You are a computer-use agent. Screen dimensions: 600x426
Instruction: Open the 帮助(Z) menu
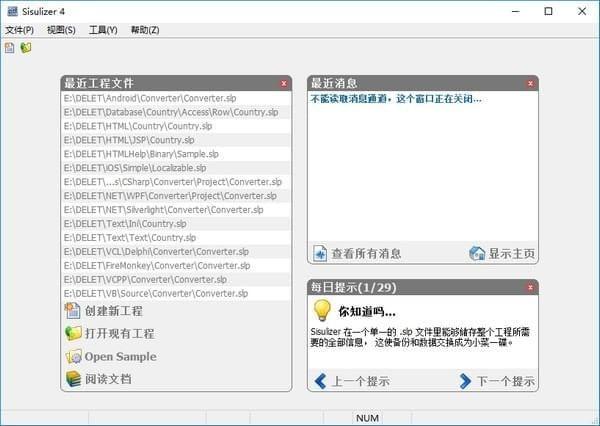pyautogui.click(x=145, y=30)
